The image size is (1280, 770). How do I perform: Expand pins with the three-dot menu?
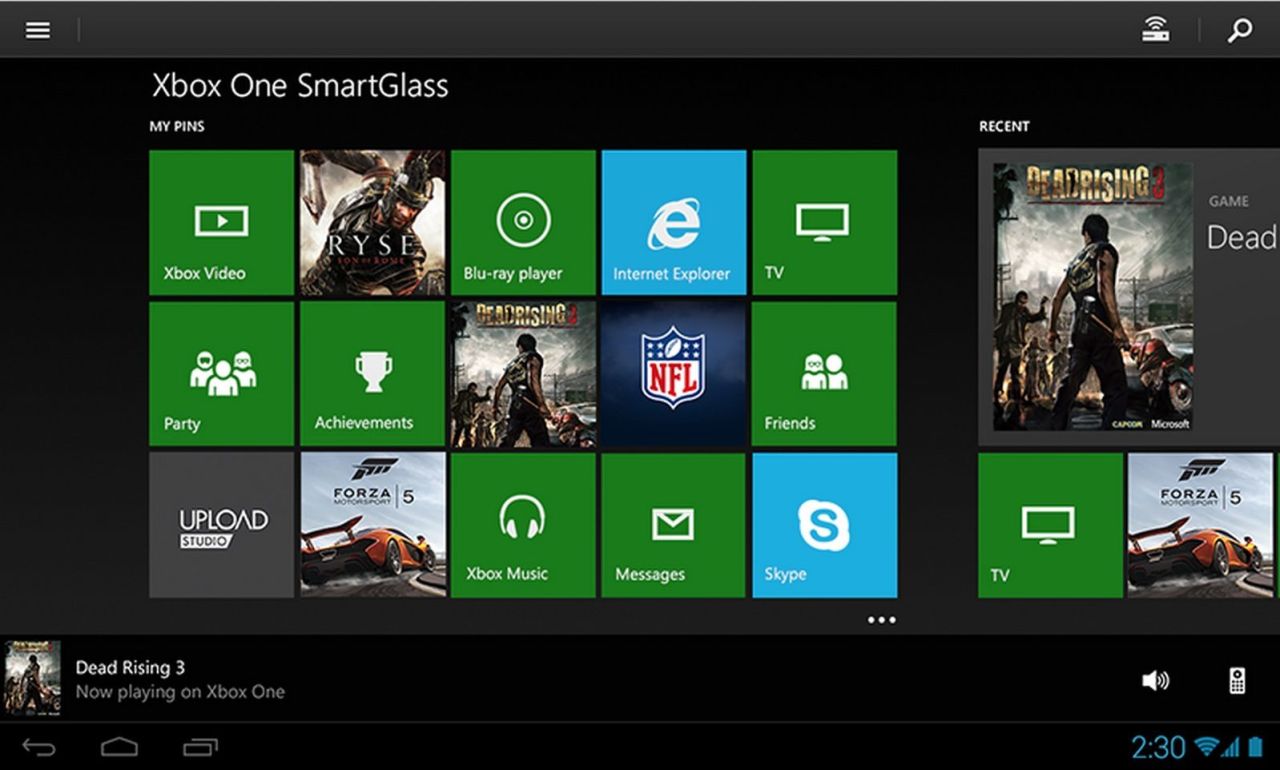pyautogui.click(x=881, y=620)
